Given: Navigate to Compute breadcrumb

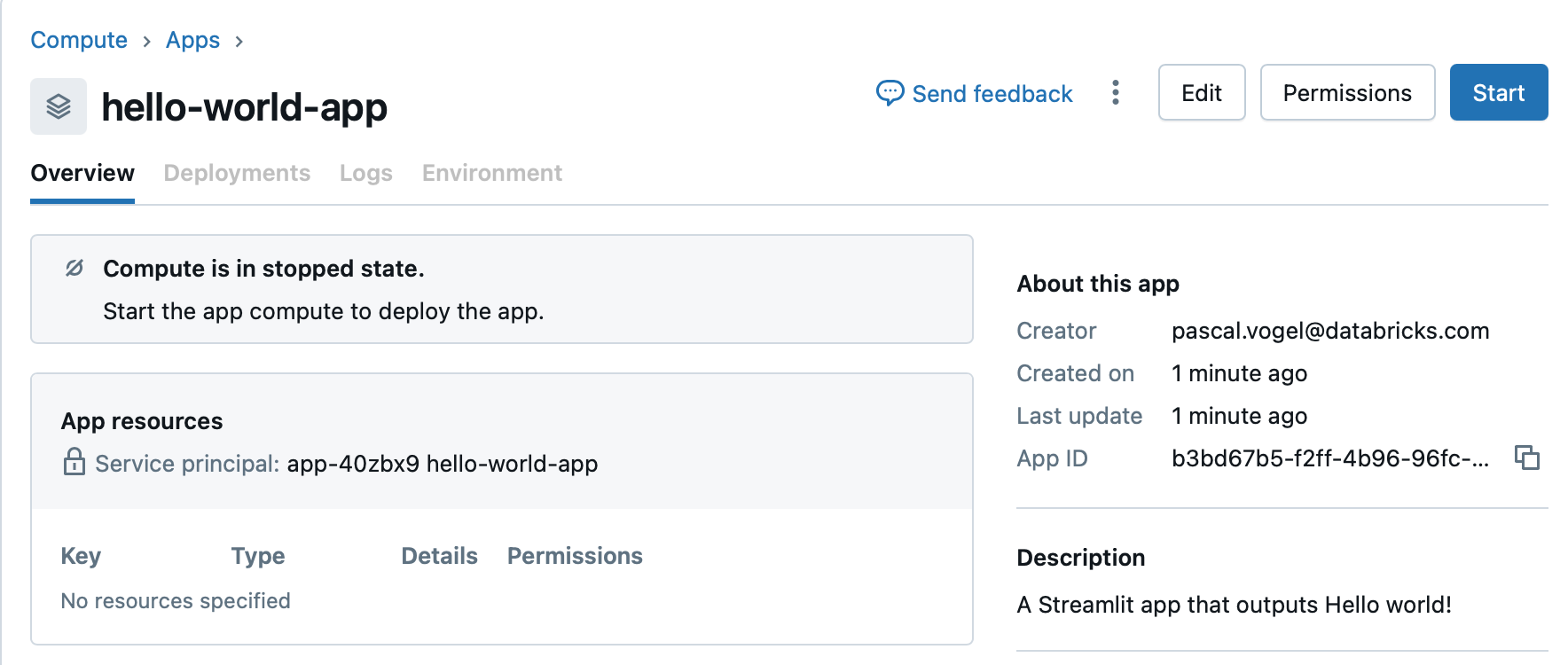Looking at the screenshot, I should [79, 40].
